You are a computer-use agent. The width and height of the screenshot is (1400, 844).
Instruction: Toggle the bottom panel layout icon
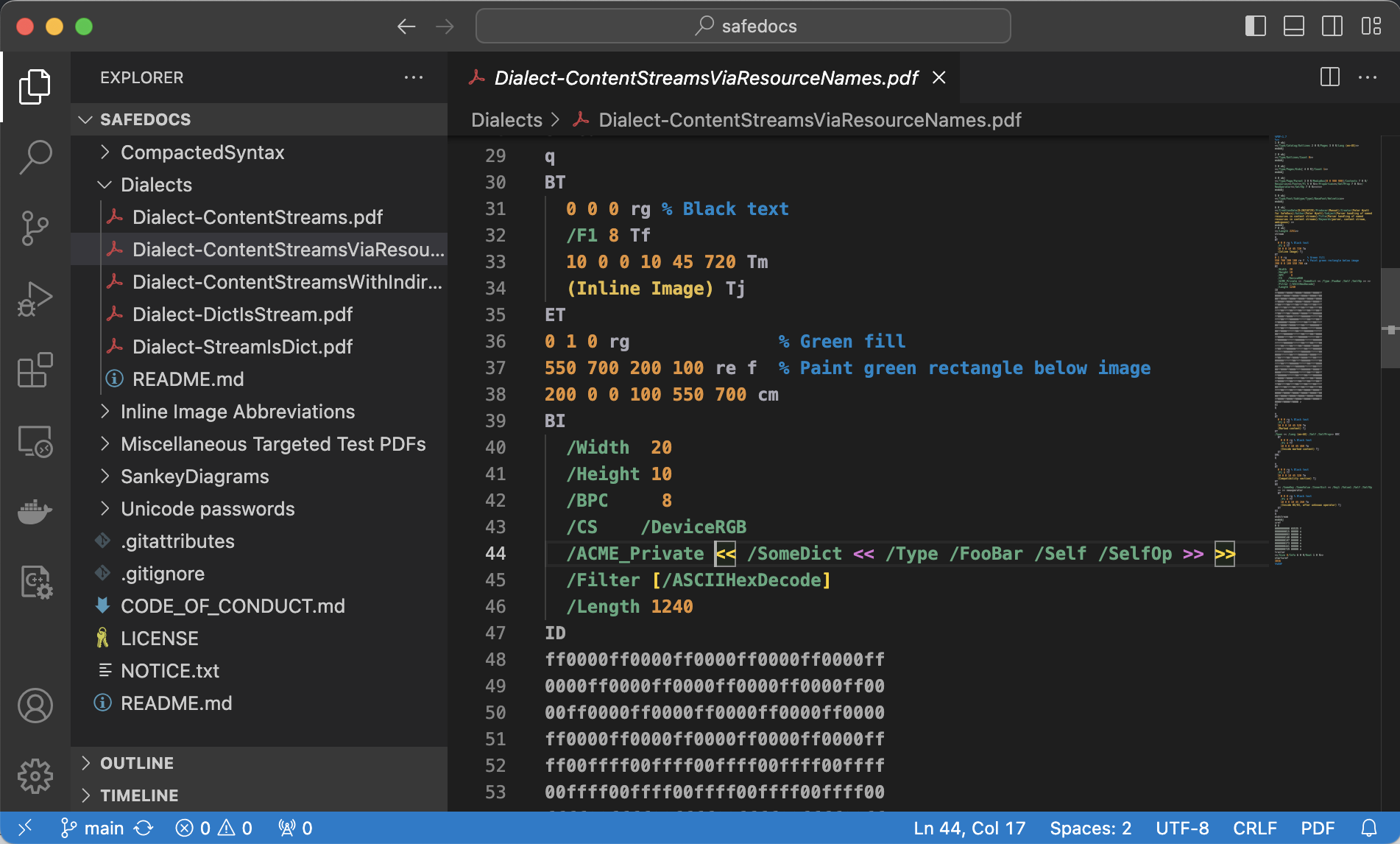click(x=1293, y=27)
